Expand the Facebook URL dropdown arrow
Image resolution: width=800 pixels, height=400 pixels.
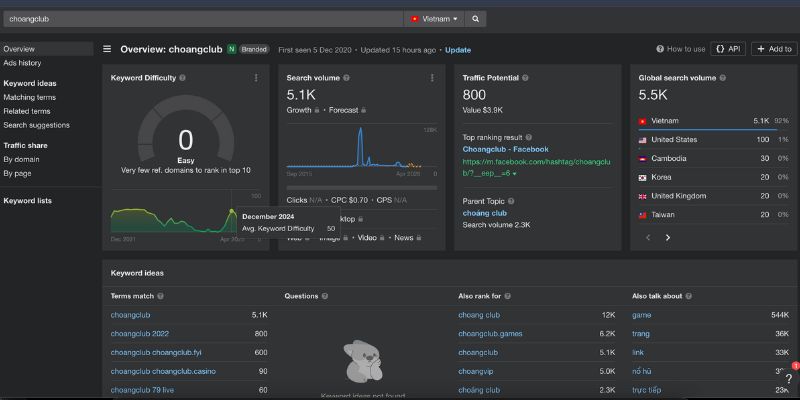pos(514,174)
